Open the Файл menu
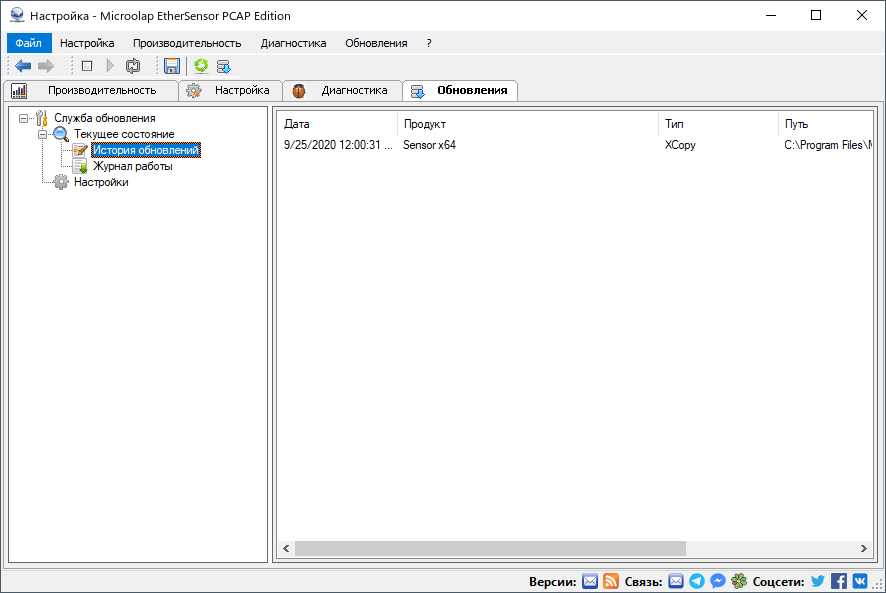 click(x=28, y=43)
